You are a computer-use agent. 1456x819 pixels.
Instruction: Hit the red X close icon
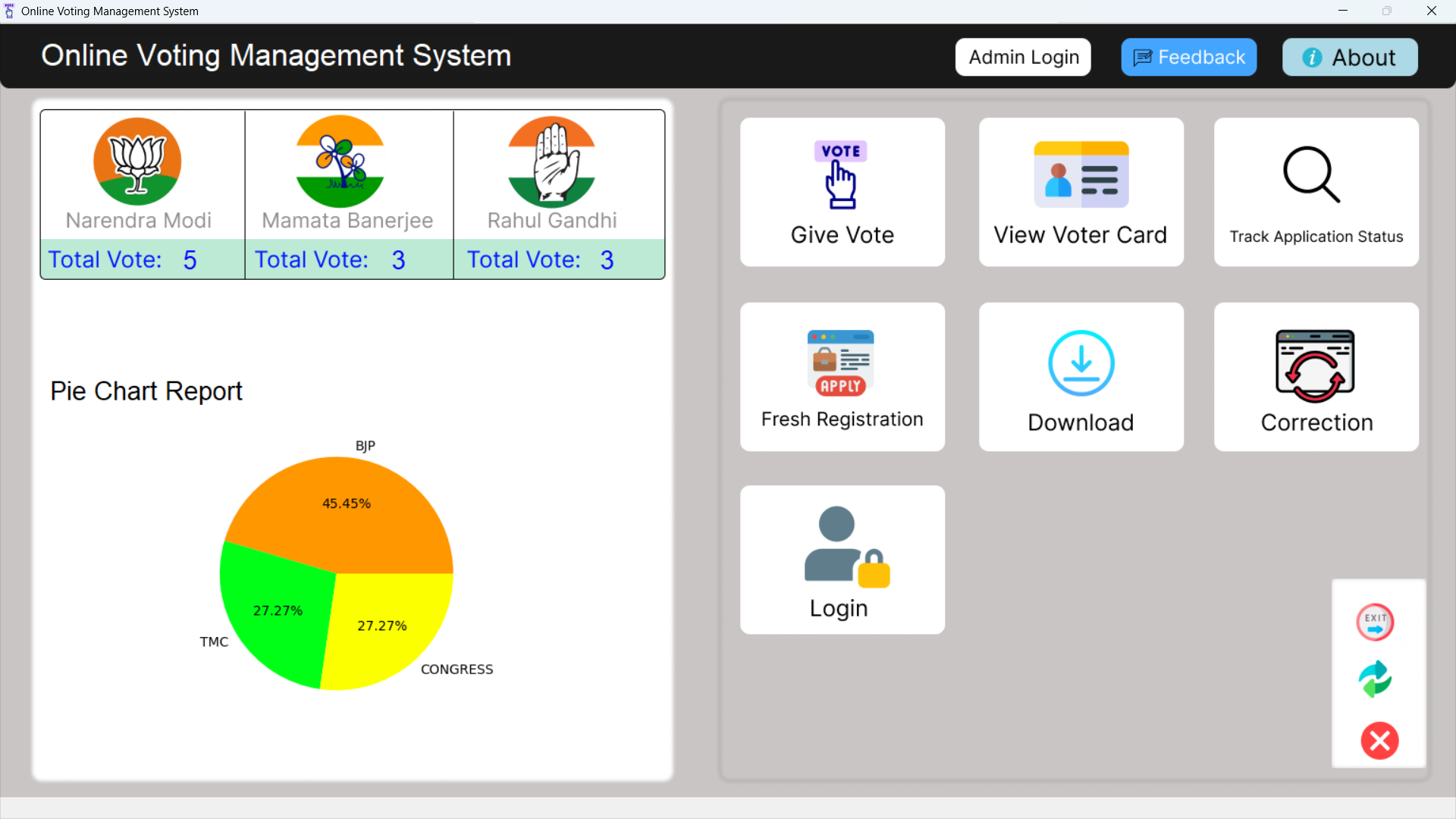pyautogui.click(x=1379, y=741)
